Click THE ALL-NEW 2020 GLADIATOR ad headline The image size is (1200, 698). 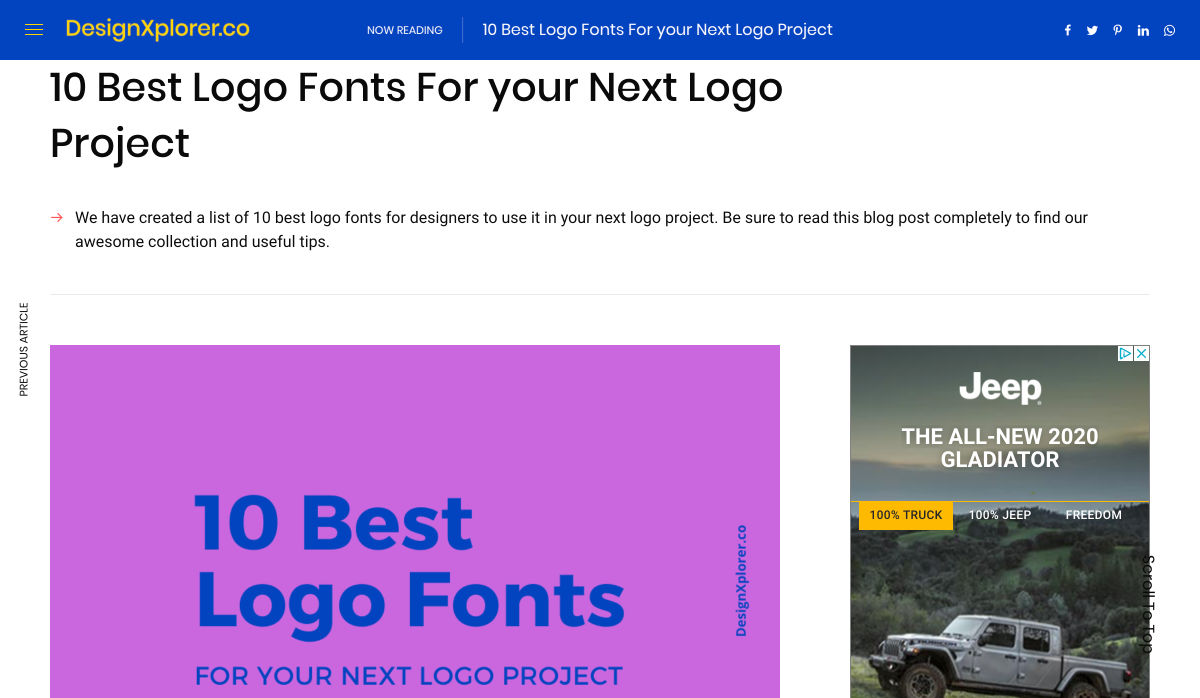click(x=1000, y=448)
